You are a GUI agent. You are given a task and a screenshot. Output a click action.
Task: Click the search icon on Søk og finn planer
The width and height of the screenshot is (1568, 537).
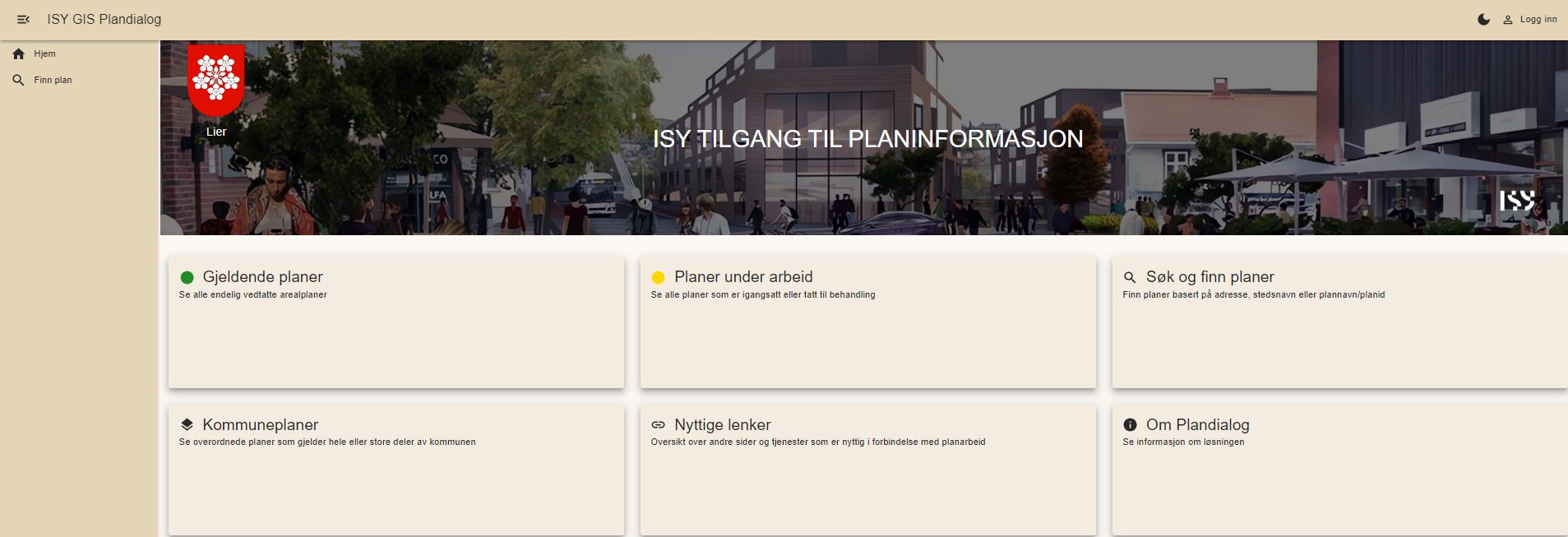1130,277
